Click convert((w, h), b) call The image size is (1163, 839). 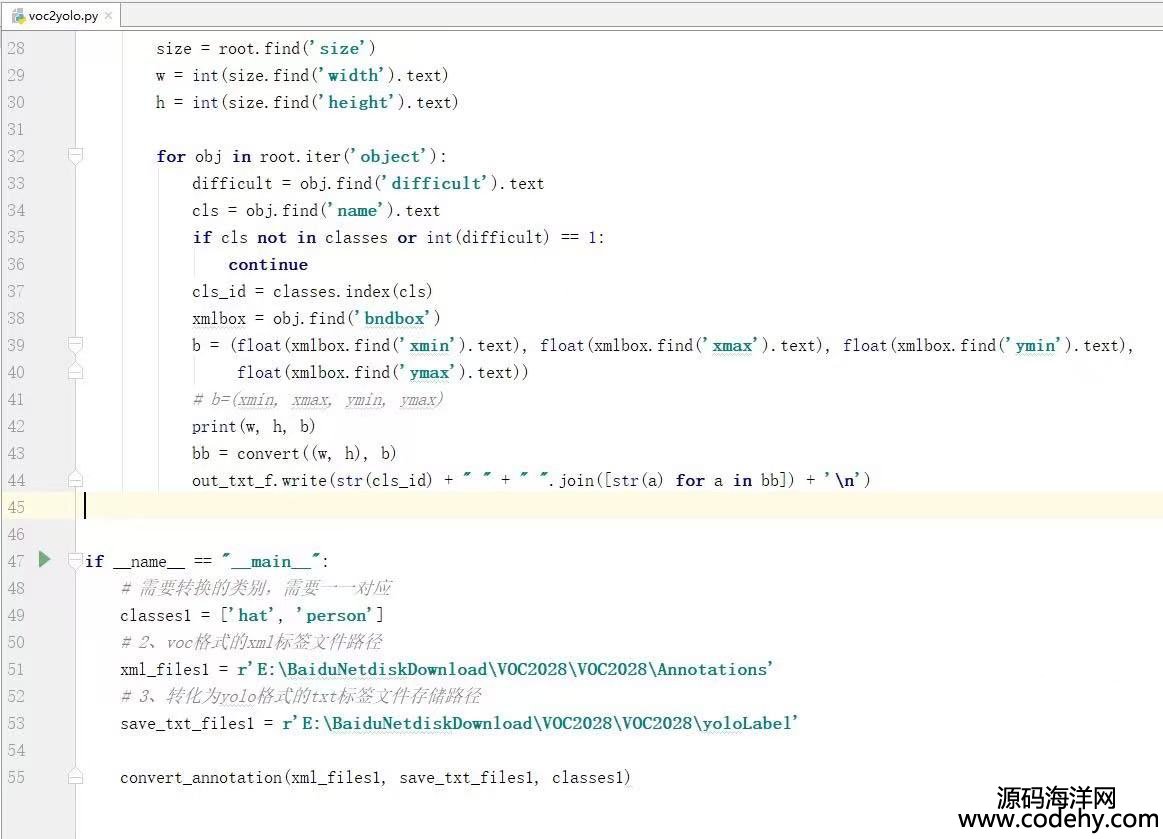click(316, 453)
